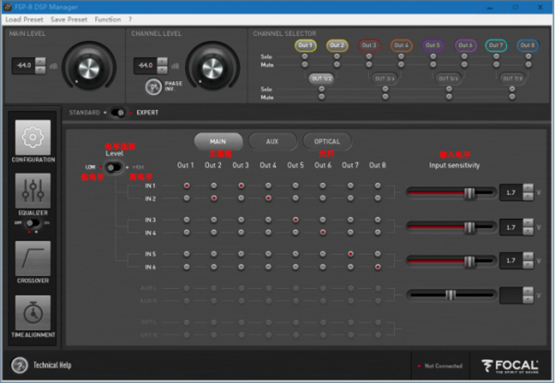Click the IN 1/2 sensitivity slider
Screen dimensions: 555x383
451,193
